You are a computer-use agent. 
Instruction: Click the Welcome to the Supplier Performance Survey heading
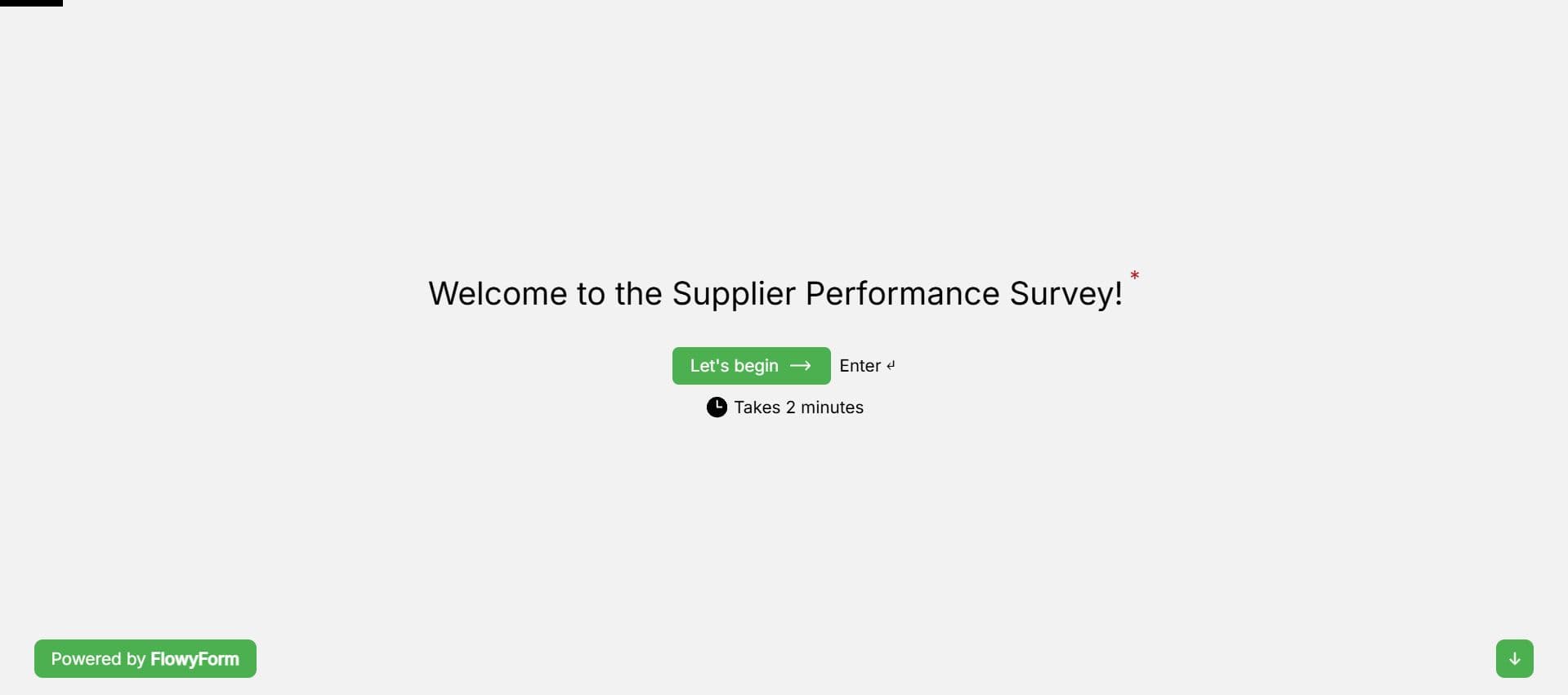[x=775, y=293]
